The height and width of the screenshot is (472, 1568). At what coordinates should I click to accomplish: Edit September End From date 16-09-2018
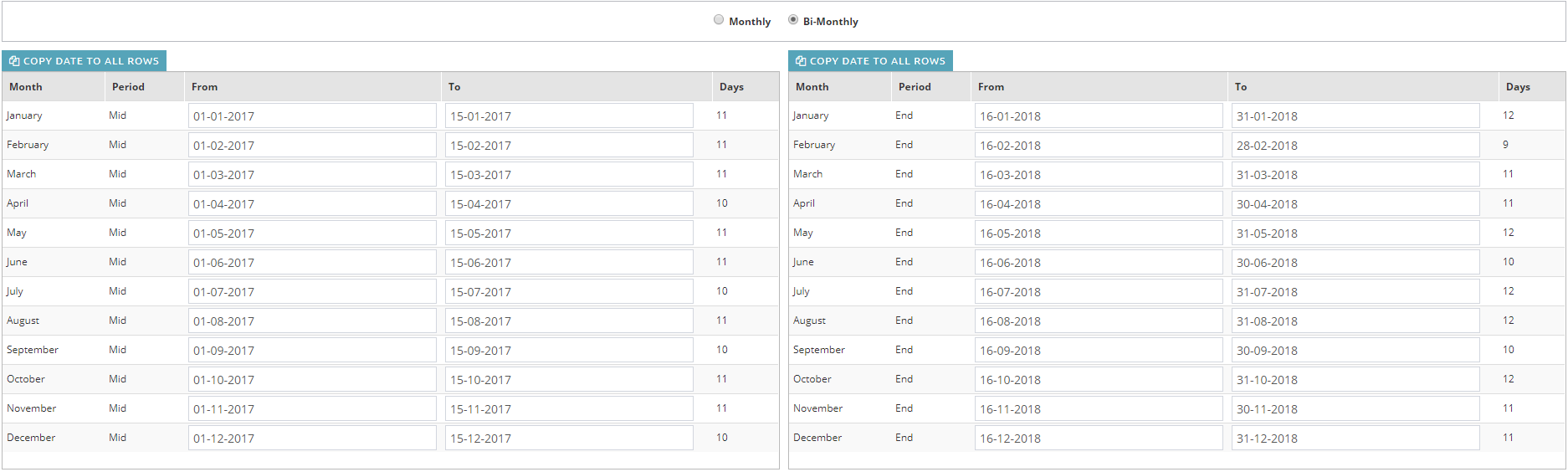(1098, 351)
